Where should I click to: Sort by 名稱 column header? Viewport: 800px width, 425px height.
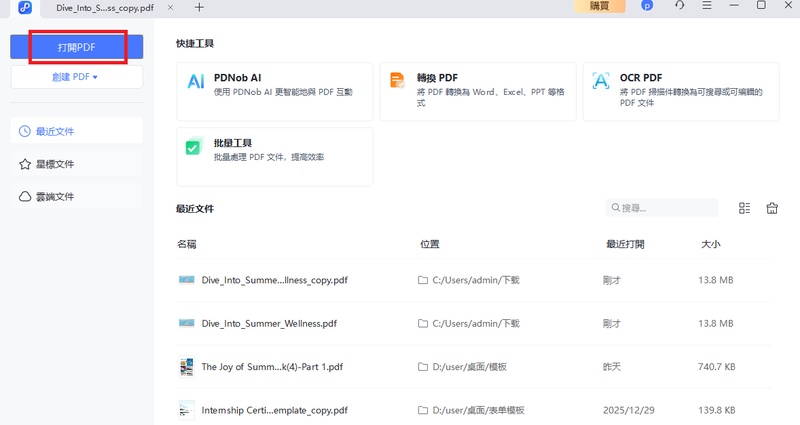[187, 244]
